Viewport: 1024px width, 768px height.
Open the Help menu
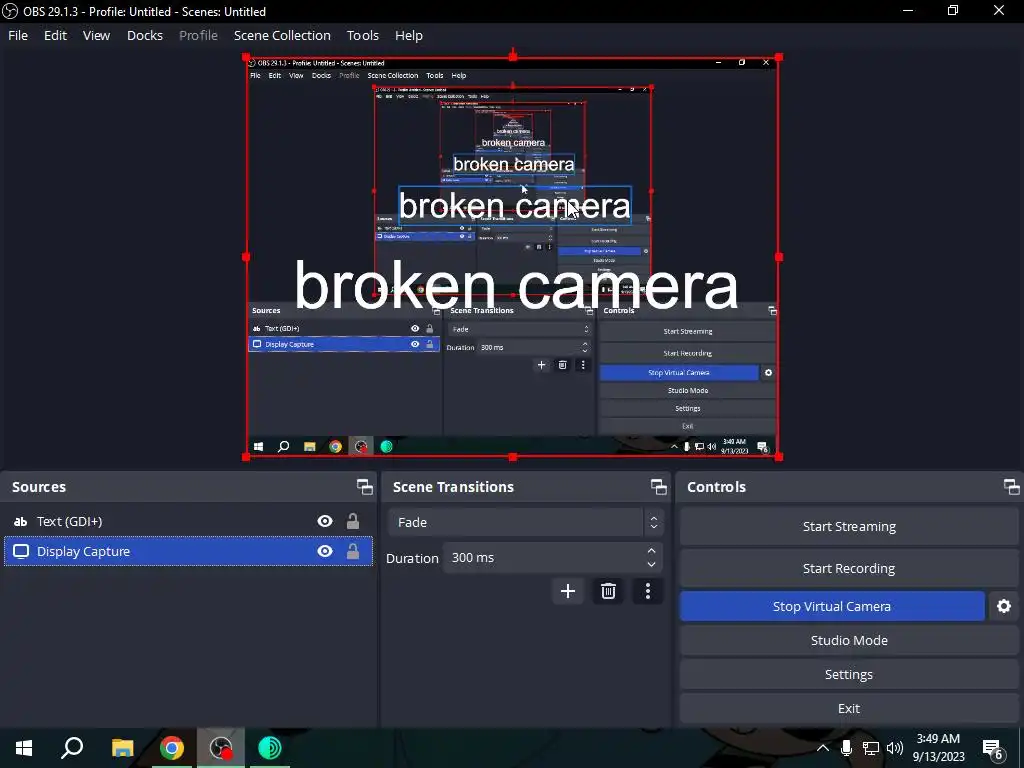409,35
